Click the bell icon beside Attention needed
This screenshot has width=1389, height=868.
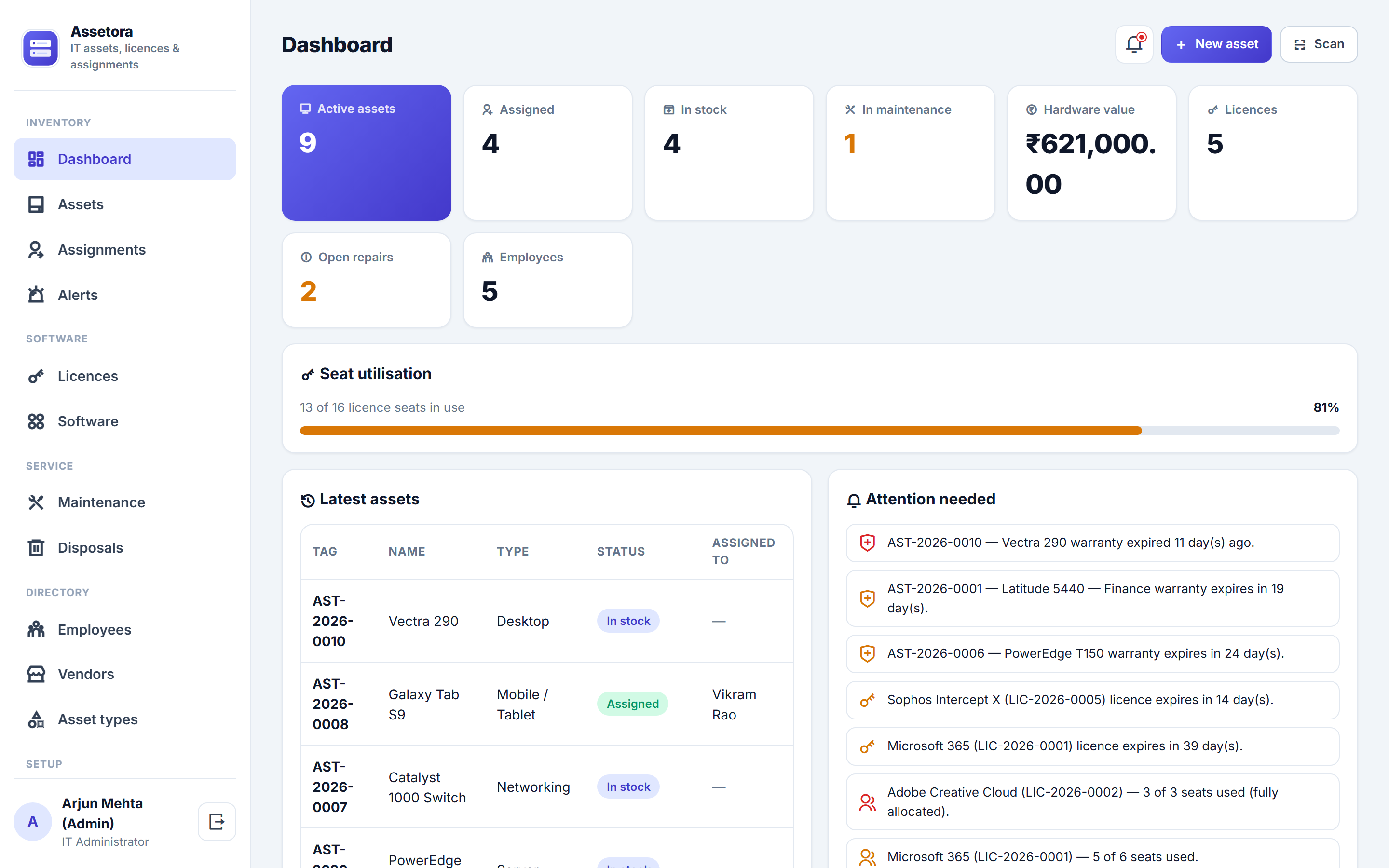[x=854, y=500]
